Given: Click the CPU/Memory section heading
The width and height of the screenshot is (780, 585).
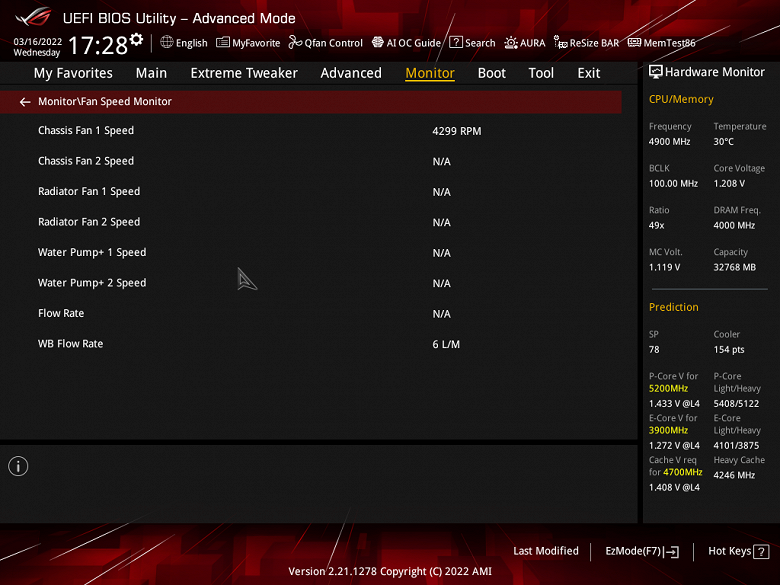Looking at the screenshot, I should tap(681, 99).
